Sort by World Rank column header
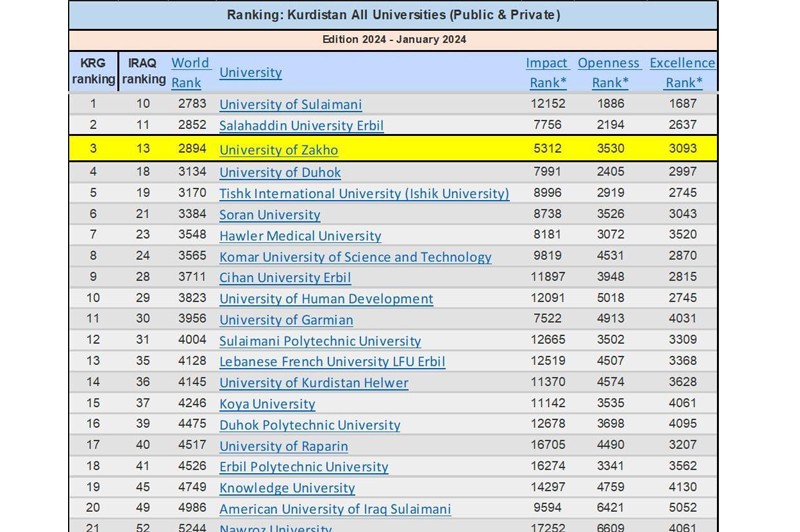This screenshot has width=800, height=532. (x=190, y=72)
